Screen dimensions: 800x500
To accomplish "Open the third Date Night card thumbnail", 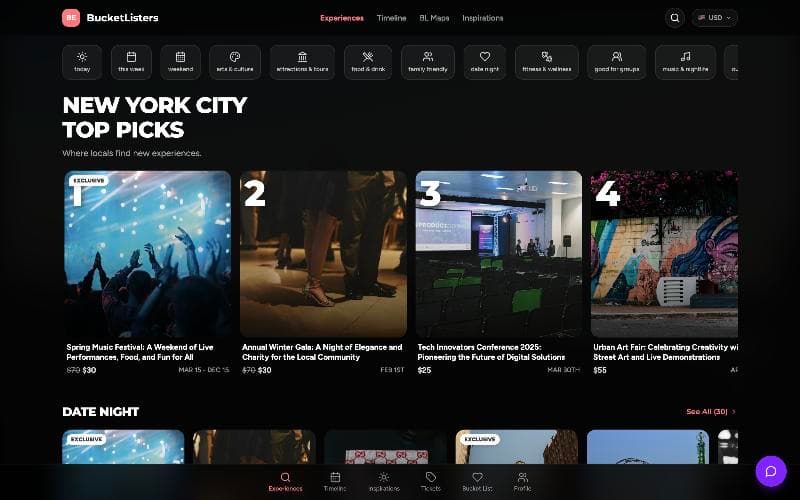I will point(386,446).
